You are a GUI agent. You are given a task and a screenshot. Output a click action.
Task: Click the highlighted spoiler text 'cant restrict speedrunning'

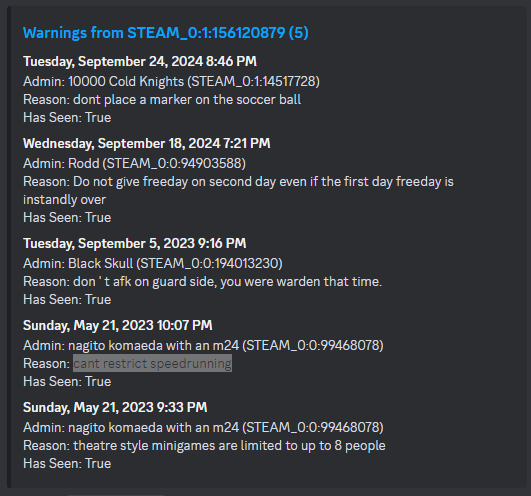pos(152,363)
